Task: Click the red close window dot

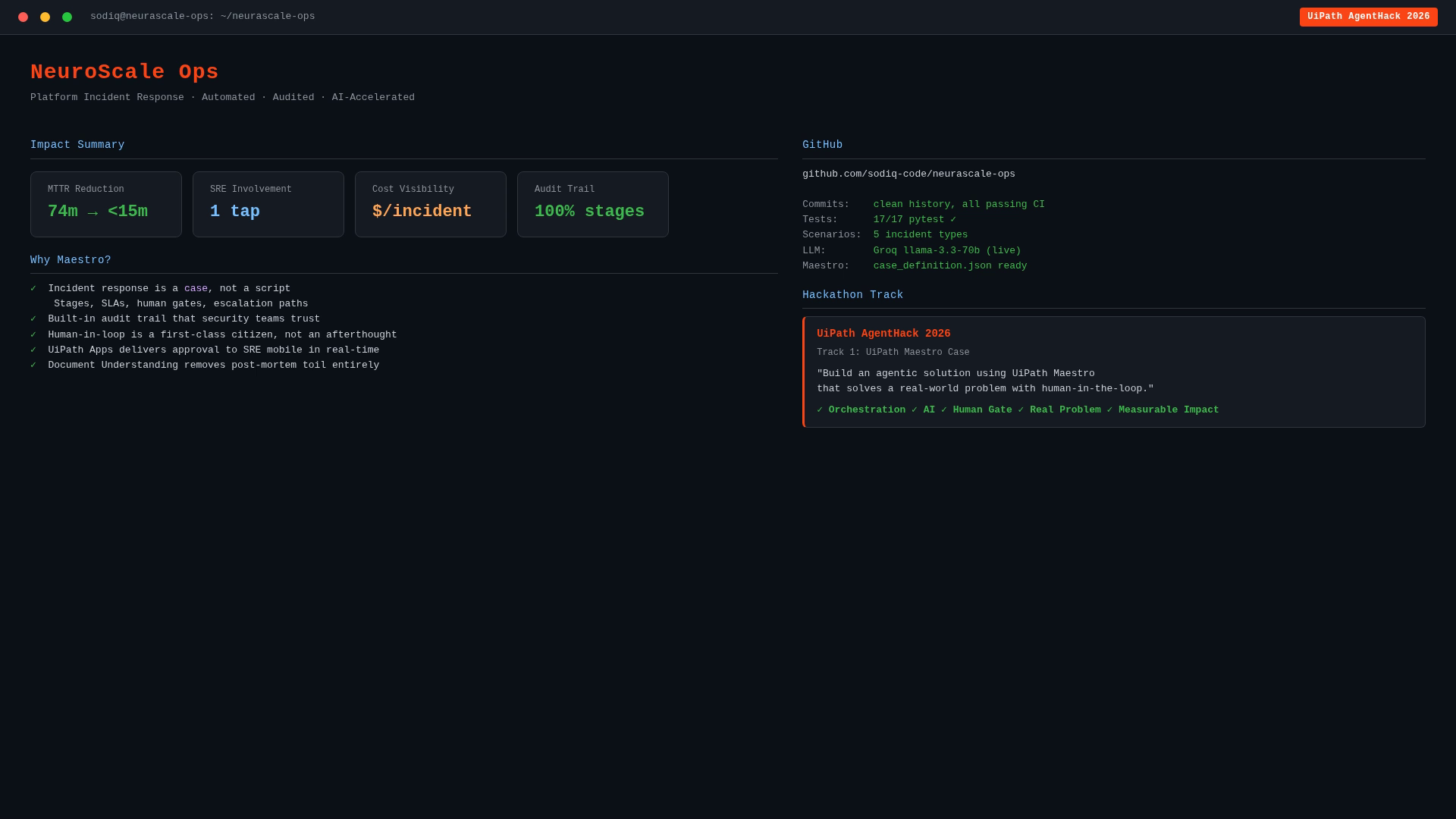Action: tap(23, 17)
